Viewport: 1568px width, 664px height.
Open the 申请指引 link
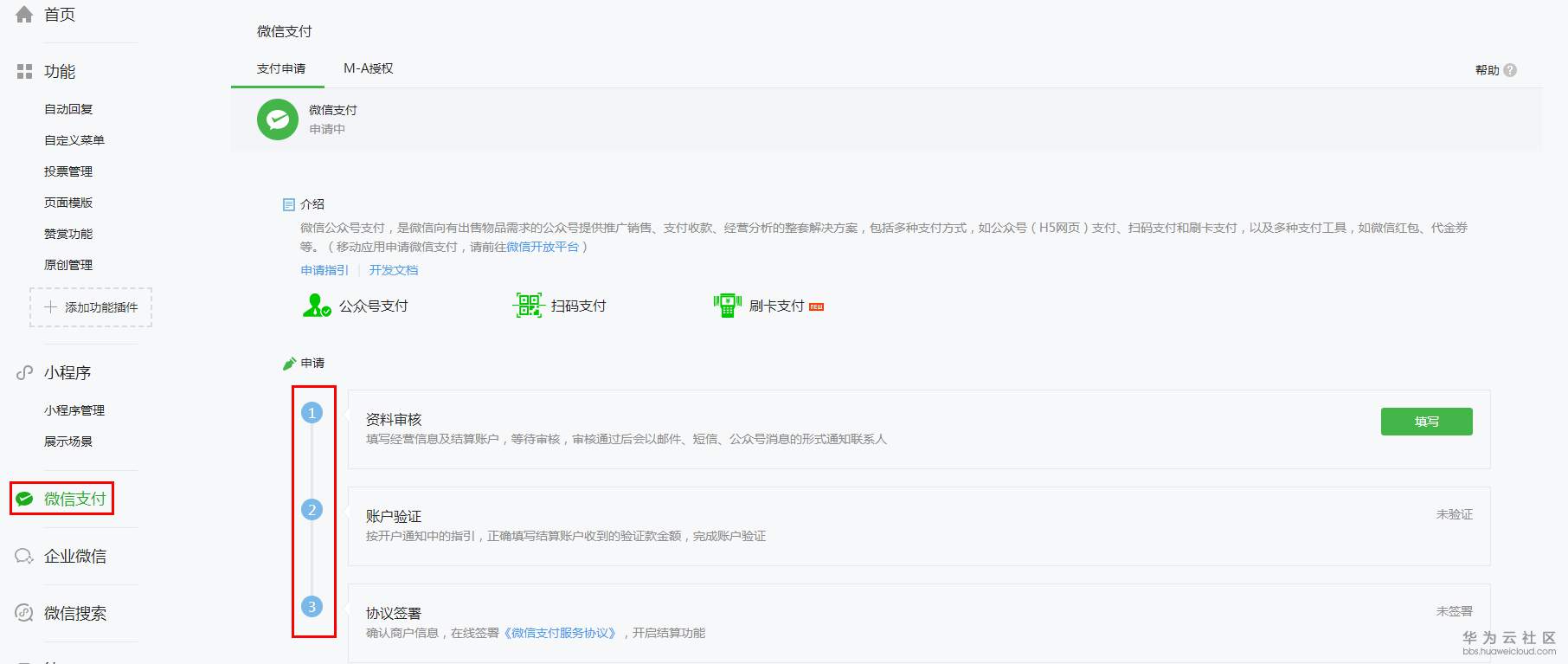point(325,270)
